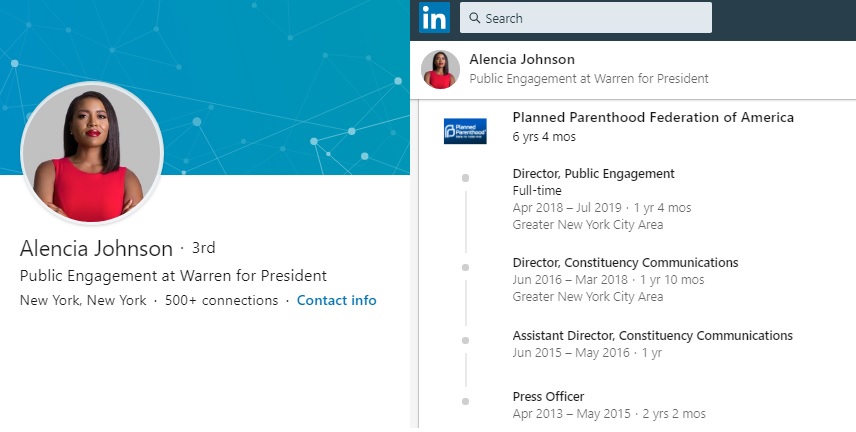
Task: Click the 6 yrs 4 mos duration
Action: coord(544,137)
